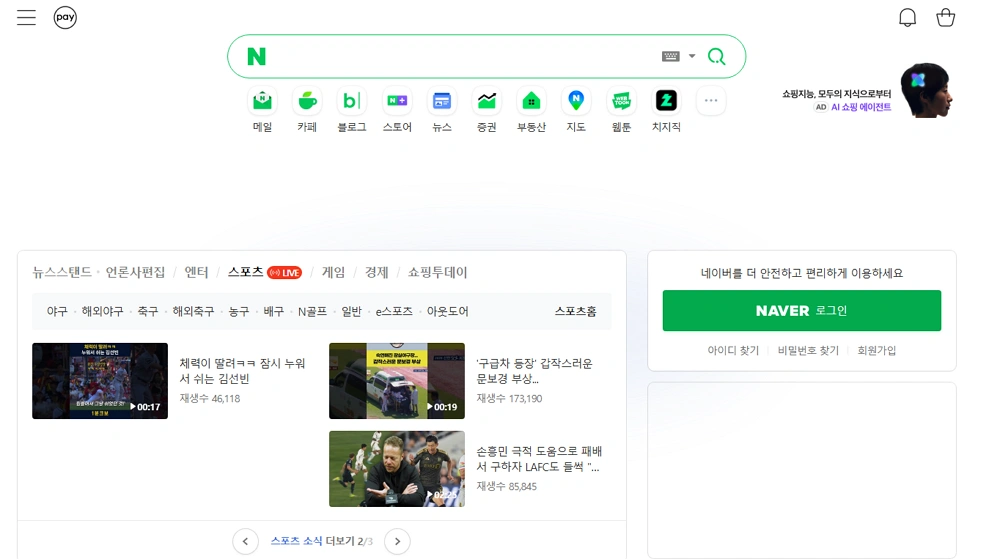Image resolution: width=1000 pixels, height=559 pixels.
Task: Select the 야구 sports category
Action: tap(57, 311)
